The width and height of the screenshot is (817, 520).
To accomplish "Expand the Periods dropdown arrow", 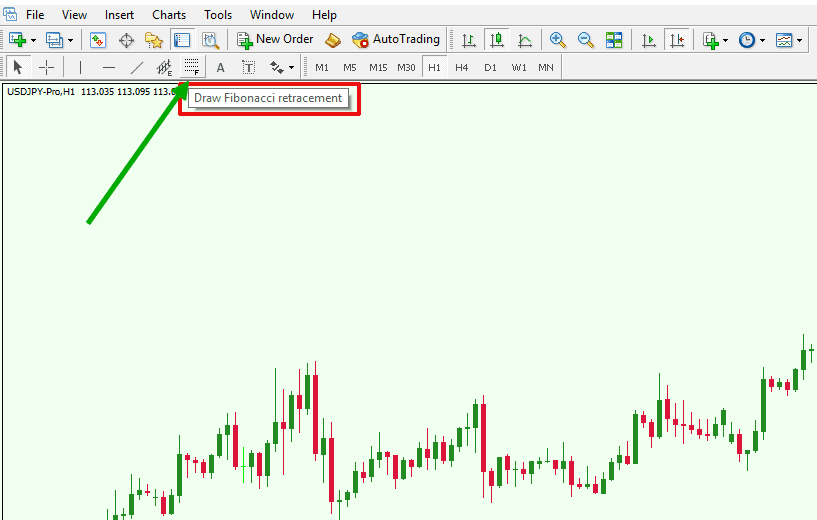I will [x=762, y=41].
